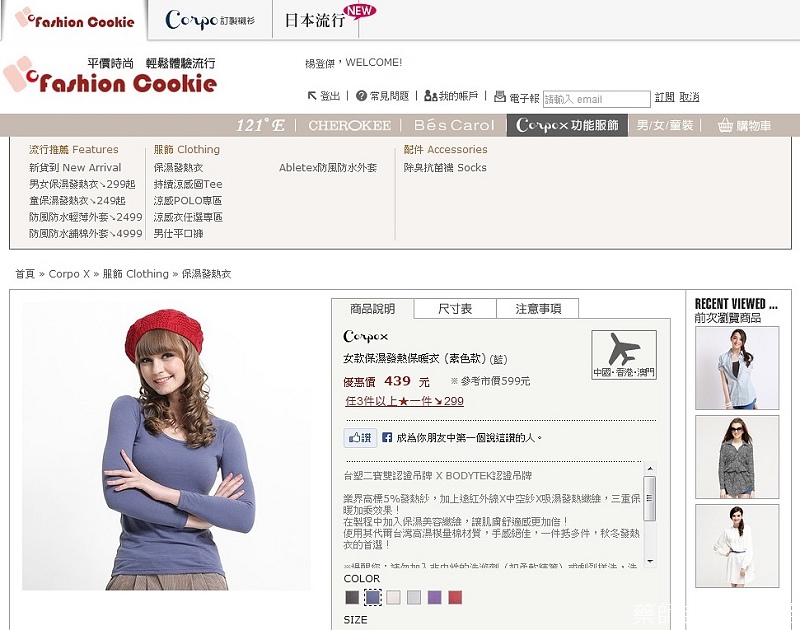Open 防風防水舖棉外套 4999 link
The width and height of the screenshot is (800, 630).
point(85,233)
